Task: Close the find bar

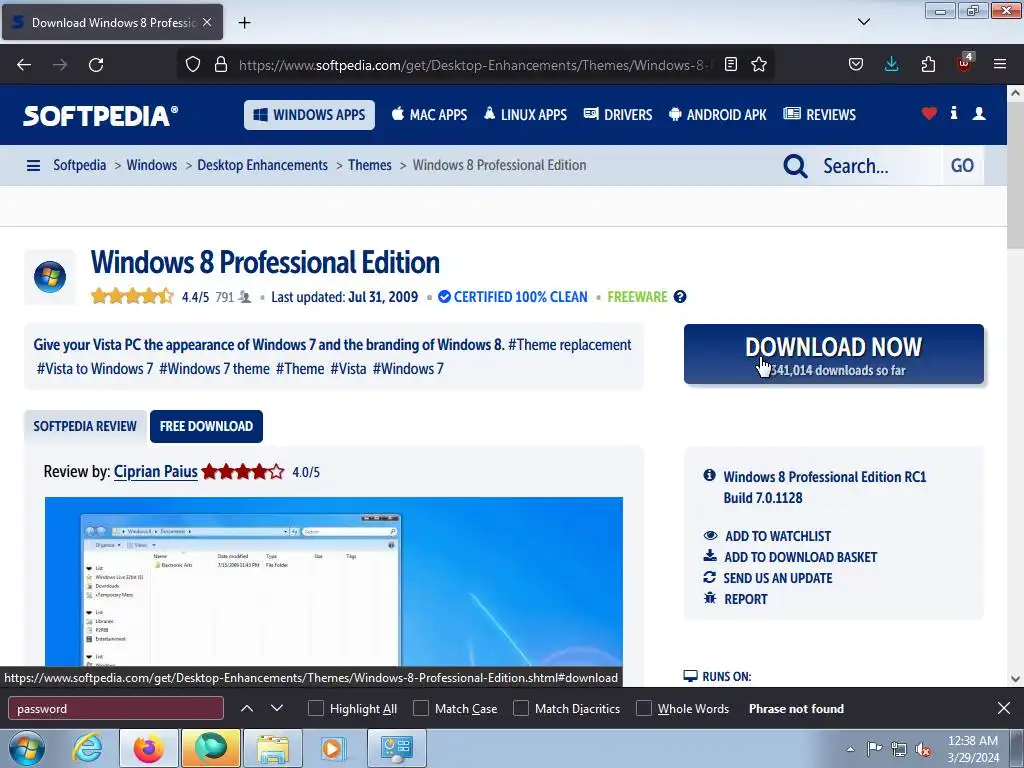Action: [x=1004, y=709]
